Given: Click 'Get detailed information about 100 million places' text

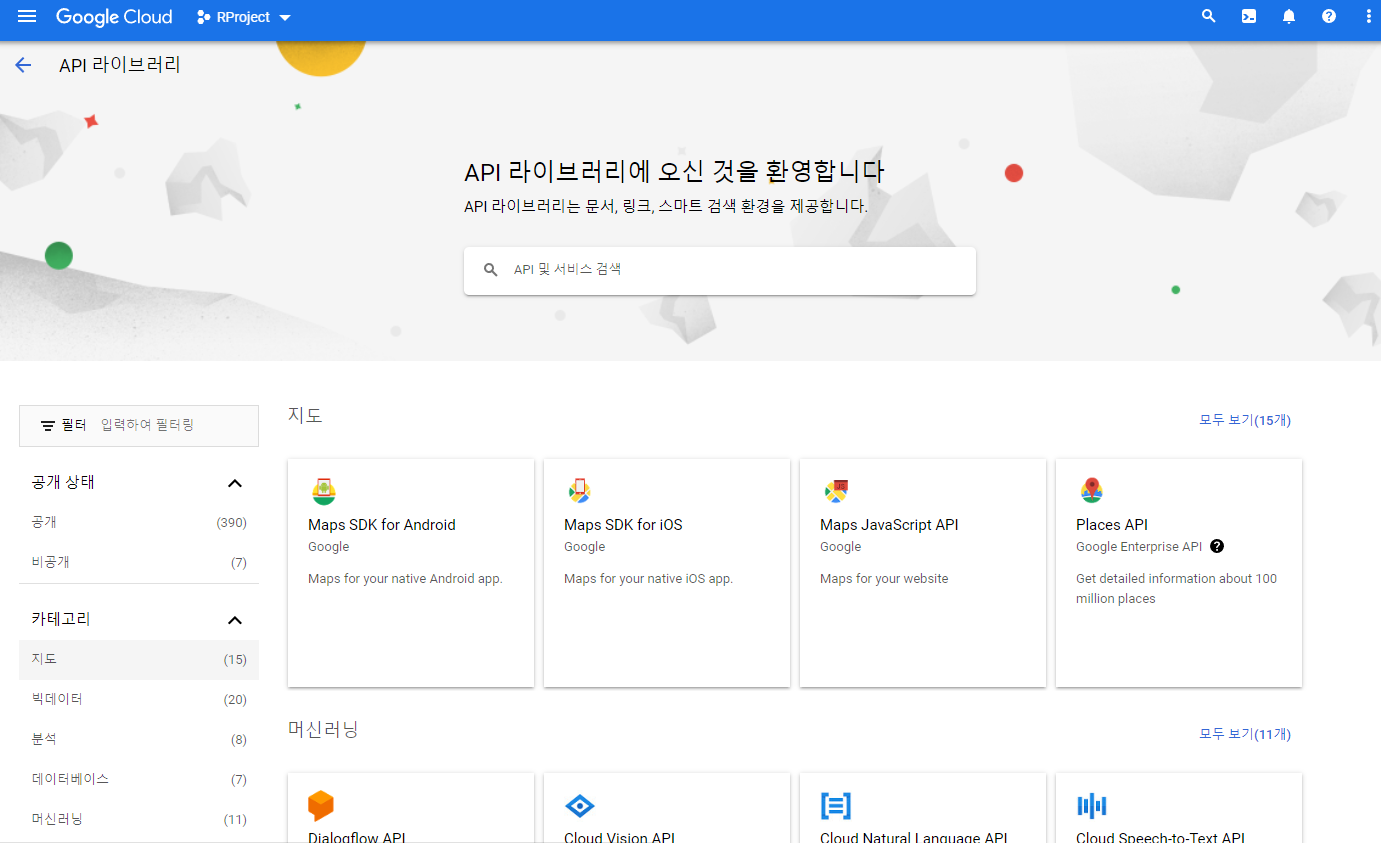Looking at the screenshot, I should coord(1176,589).
